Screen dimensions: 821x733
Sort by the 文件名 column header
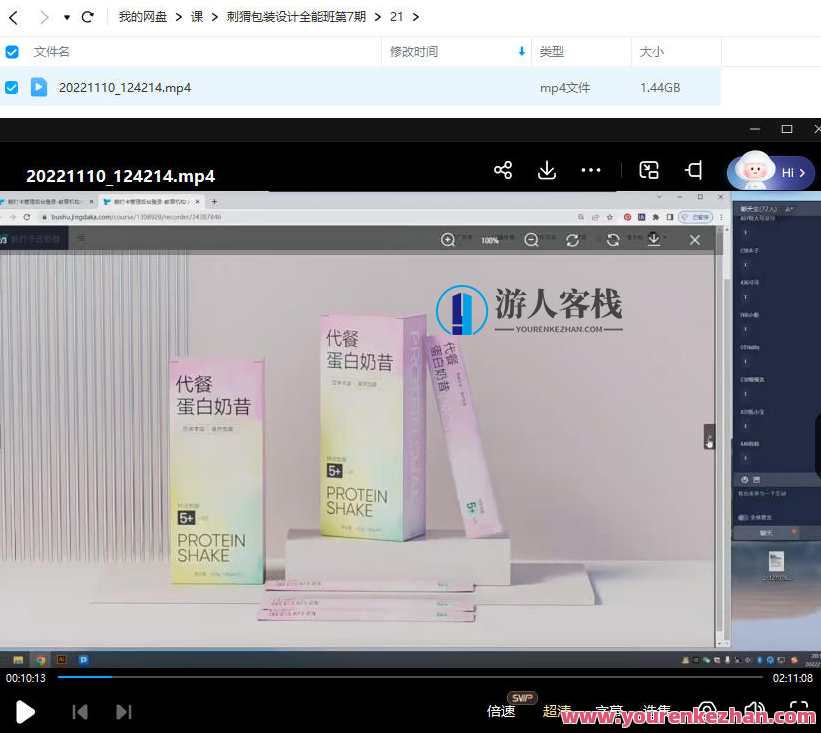[52, 51]
